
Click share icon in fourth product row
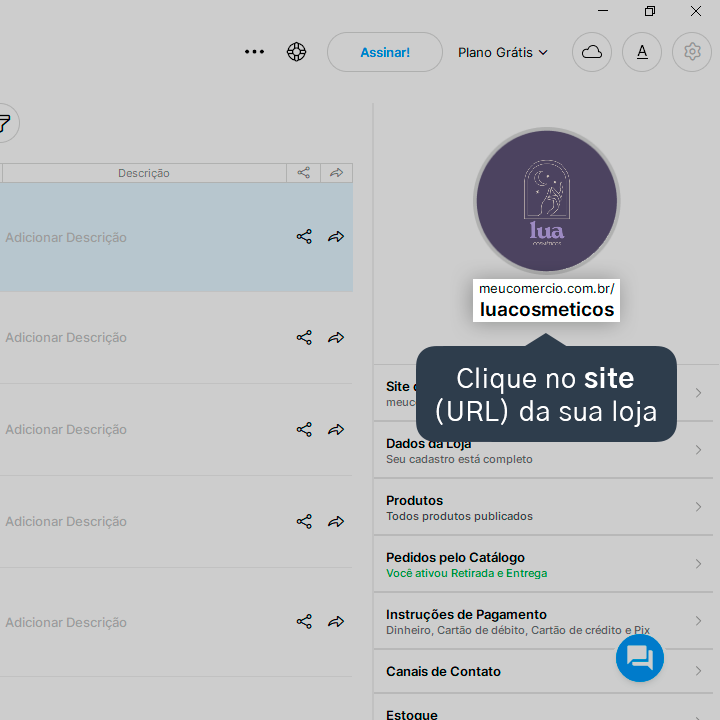click(x=304, y=521)
